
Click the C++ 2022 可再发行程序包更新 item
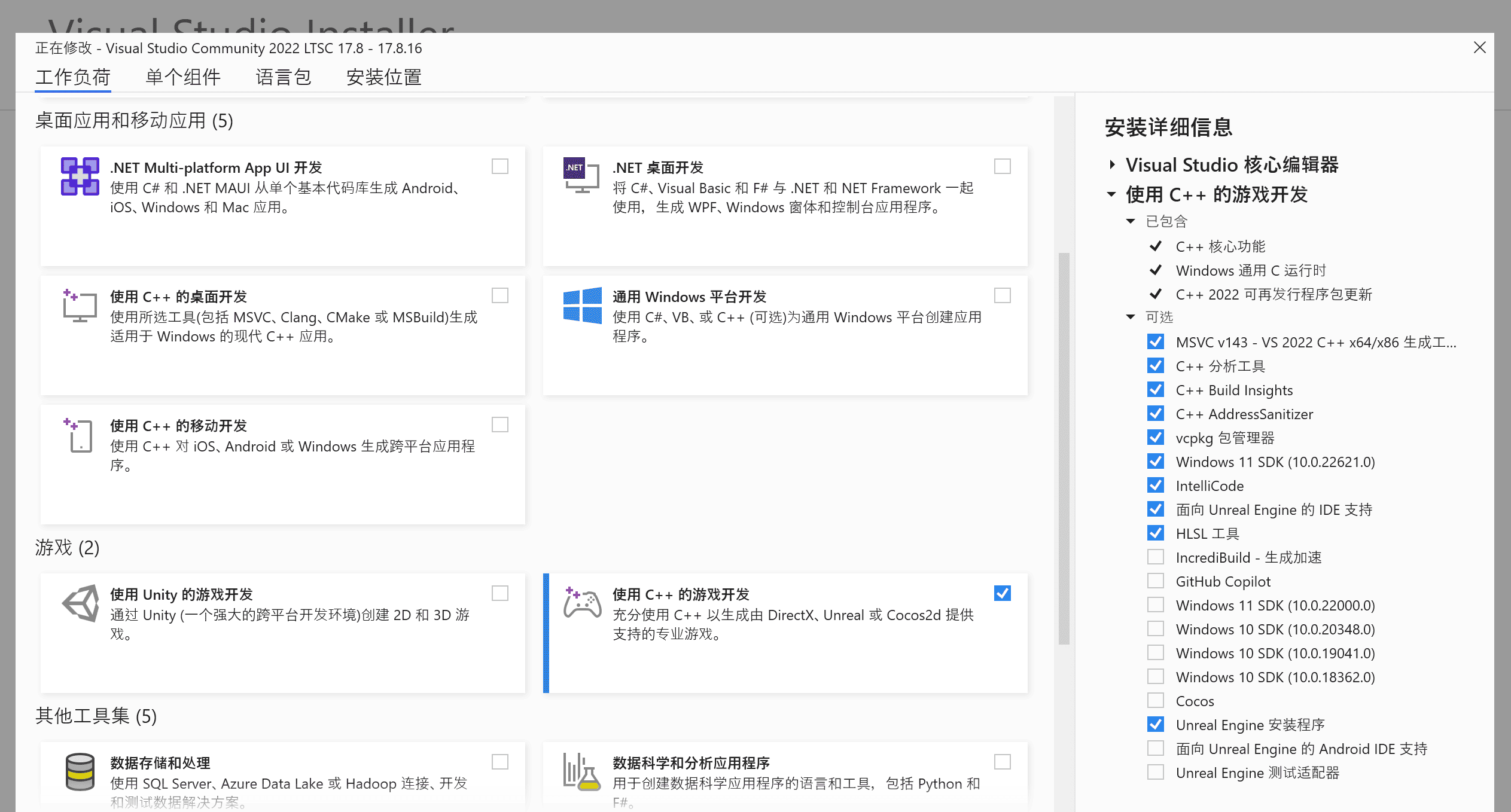click(x=1274, y=294)
